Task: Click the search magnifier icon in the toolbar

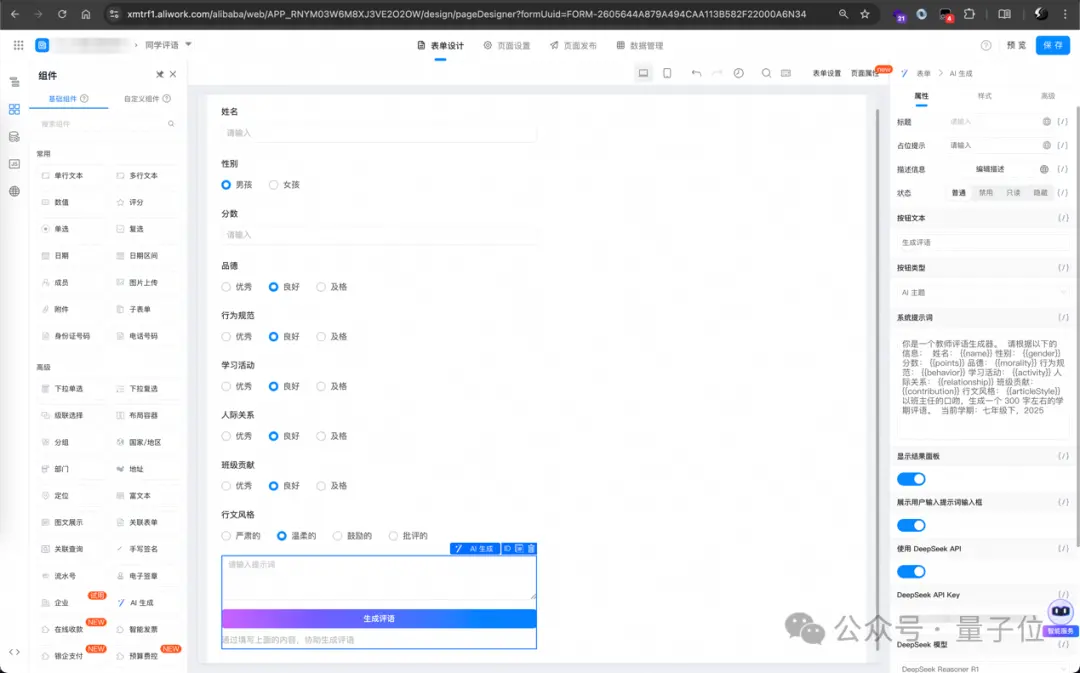Action: [767, 72]
